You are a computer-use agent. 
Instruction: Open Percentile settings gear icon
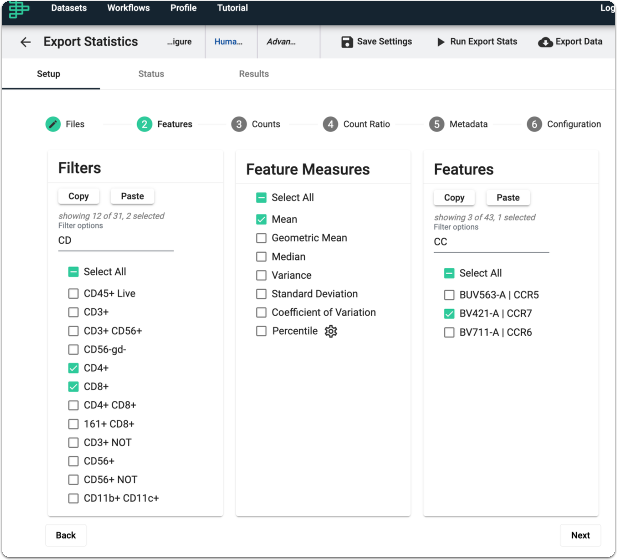[x=331, y=331]
